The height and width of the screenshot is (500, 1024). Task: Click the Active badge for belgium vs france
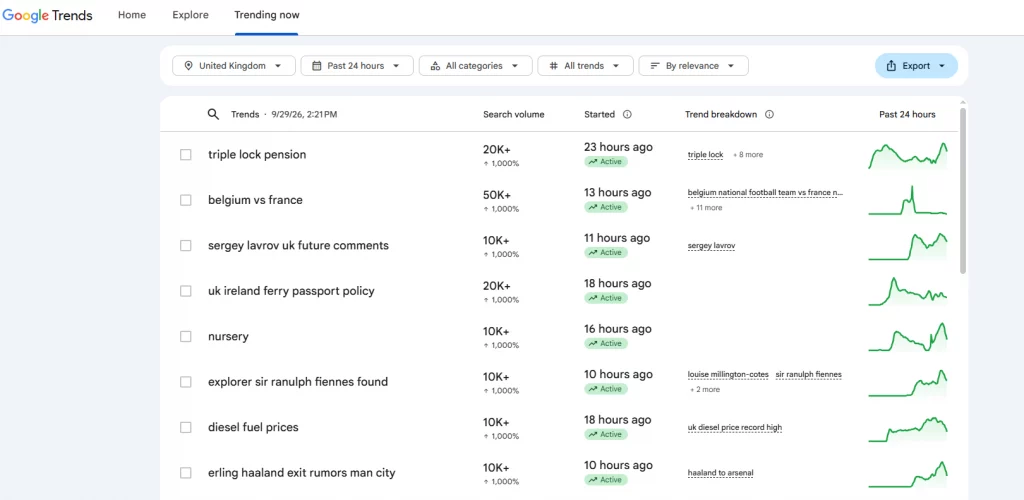point(606,207)
